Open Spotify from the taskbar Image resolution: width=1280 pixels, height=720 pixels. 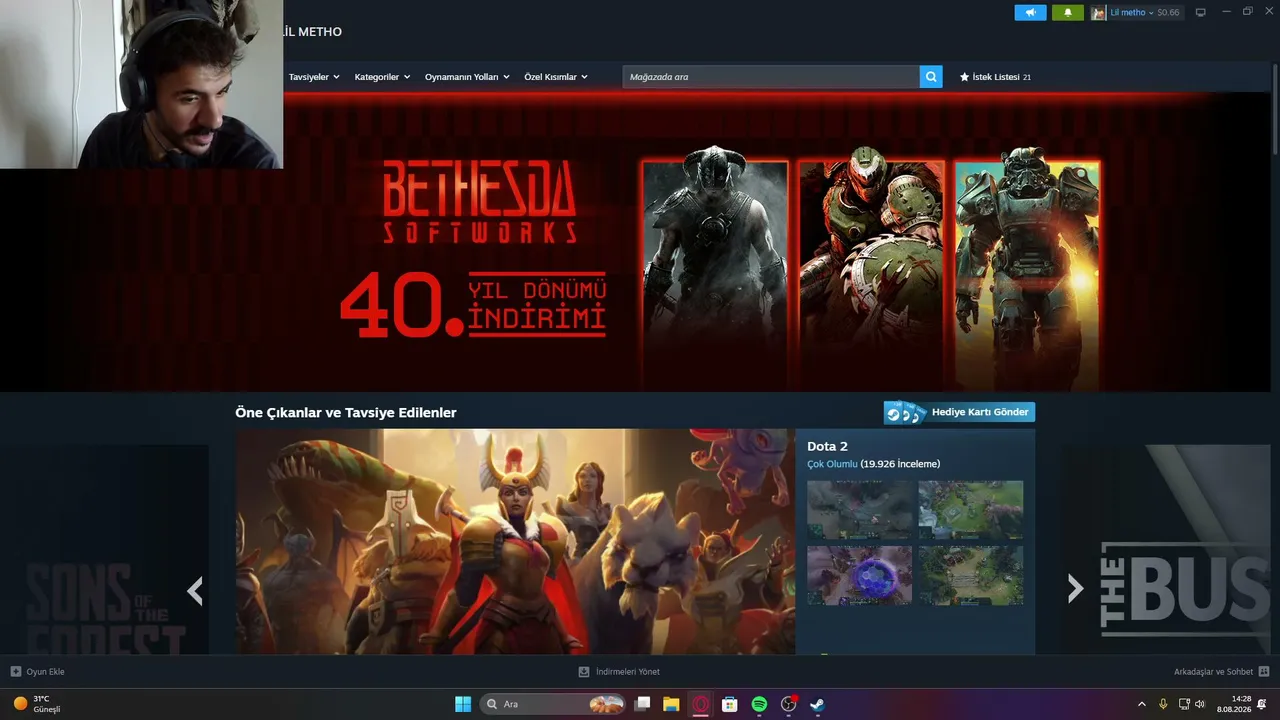pyautogui.click(x=759, y=704)
